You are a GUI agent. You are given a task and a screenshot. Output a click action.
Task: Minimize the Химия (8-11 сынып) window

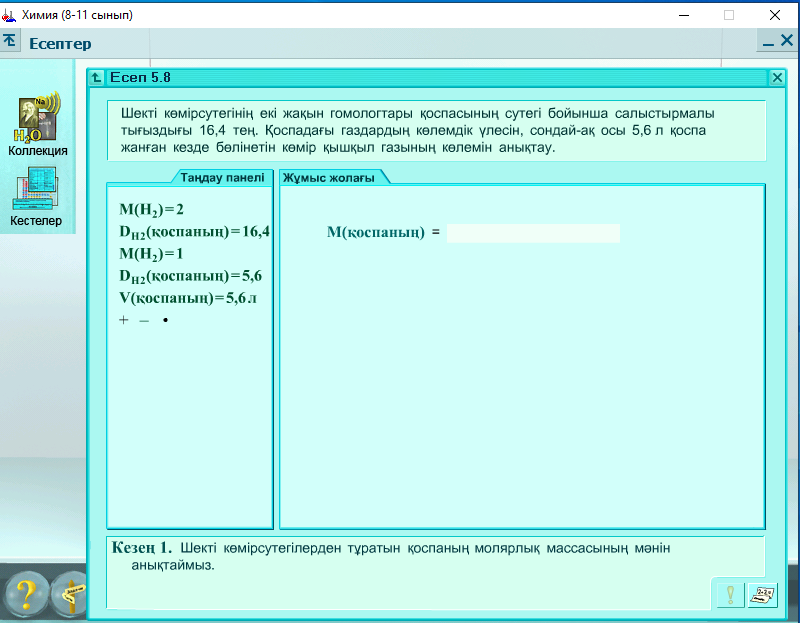684,15
